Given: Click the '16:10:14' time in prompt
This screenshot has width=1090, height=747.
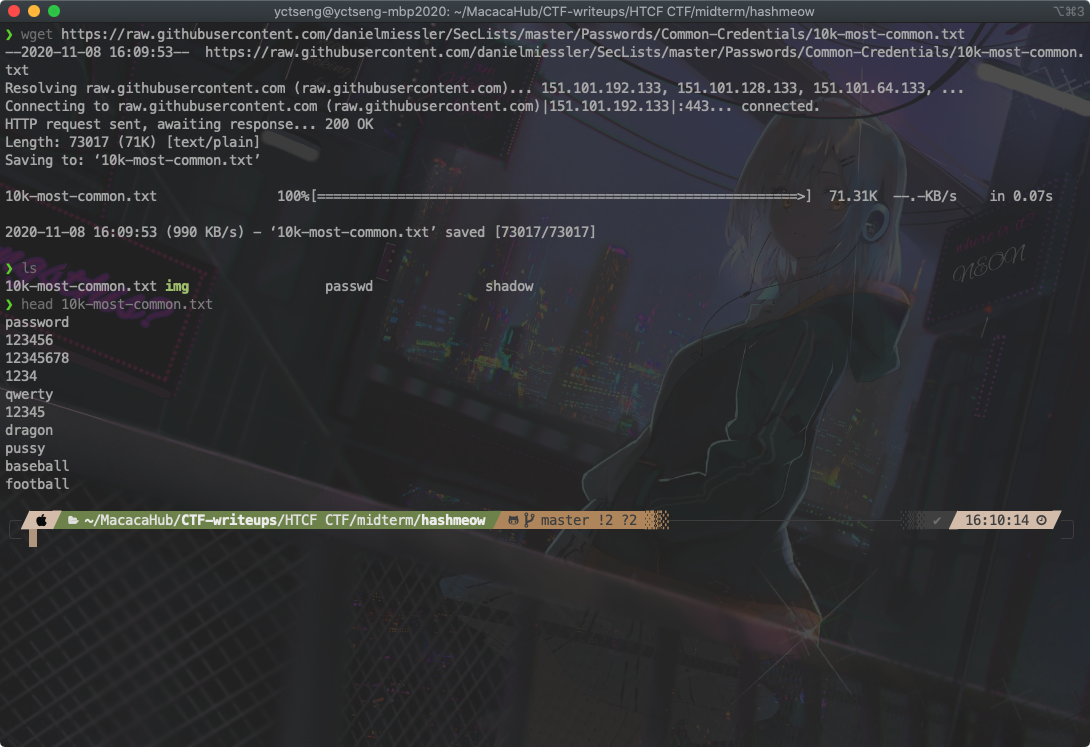Looking at the screenshot, I should 997,520.
